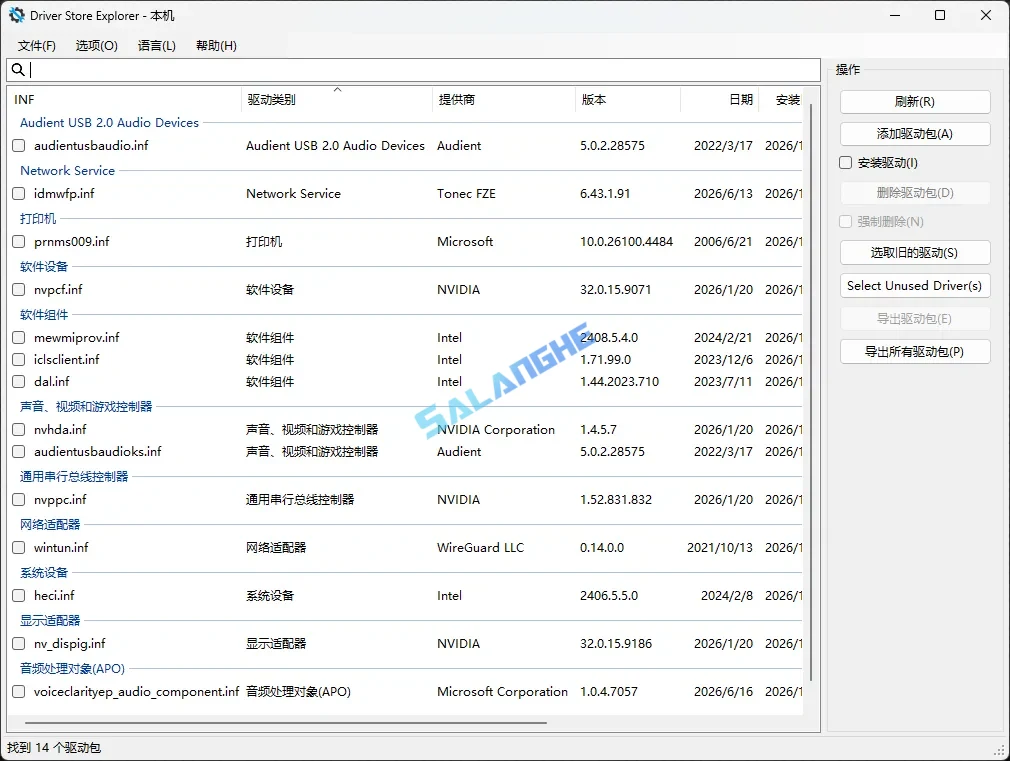Check the nvppc.inf checkbox
The height and width of the screenshot is (761, 1010).
19,499
